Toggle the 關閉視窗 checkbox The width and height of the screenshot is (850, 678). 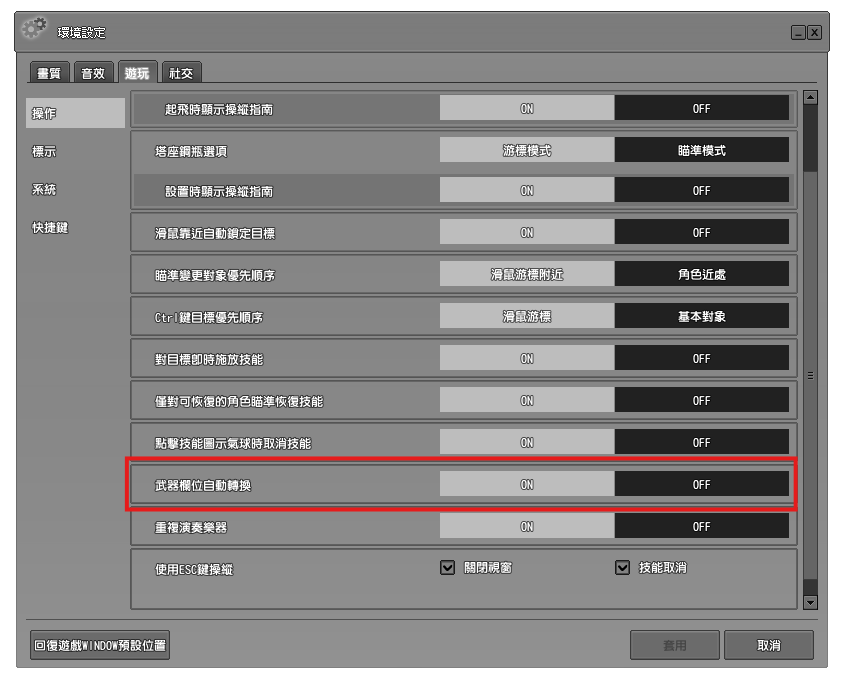point(447,567)
